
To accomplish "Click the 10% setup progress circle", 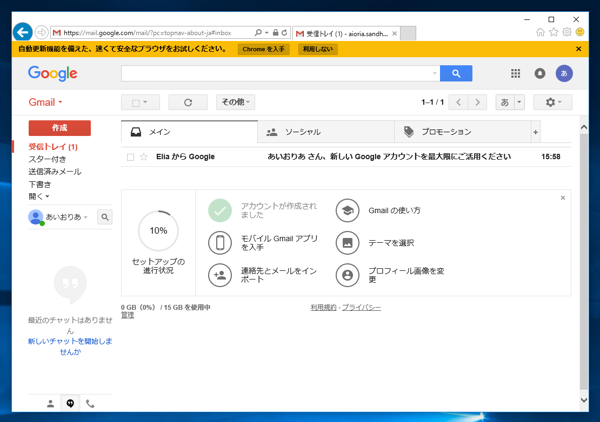I will point(158,231).
